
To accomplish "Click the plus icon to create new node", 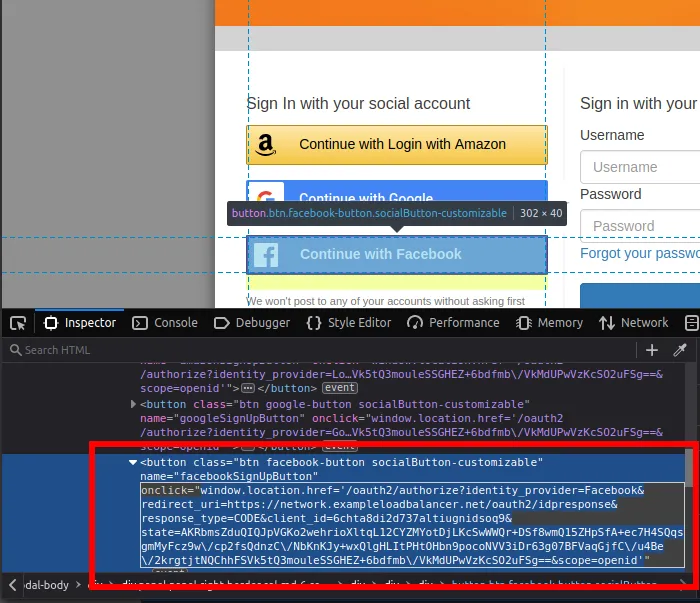I will tap(652, 350).
